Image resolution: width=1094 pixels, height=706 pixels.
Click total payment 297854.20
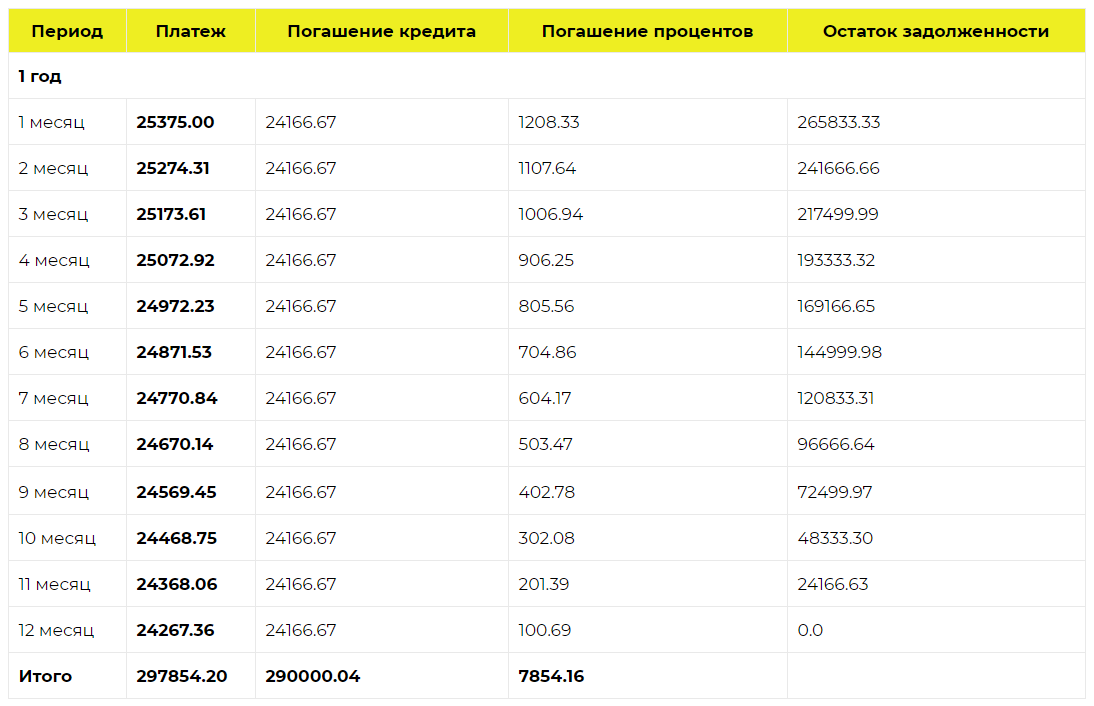pyautogui.click(x=181, y=676)
